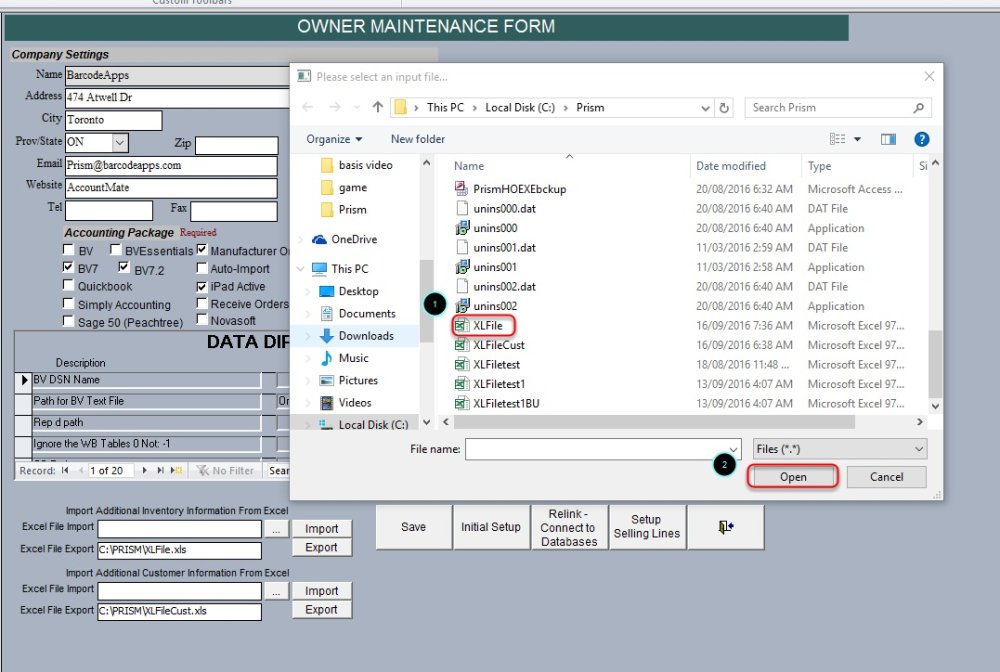Open the Prov/State dropdown
The height and width of the screenshot is (672, 1000).
click(x=120, y=143)
